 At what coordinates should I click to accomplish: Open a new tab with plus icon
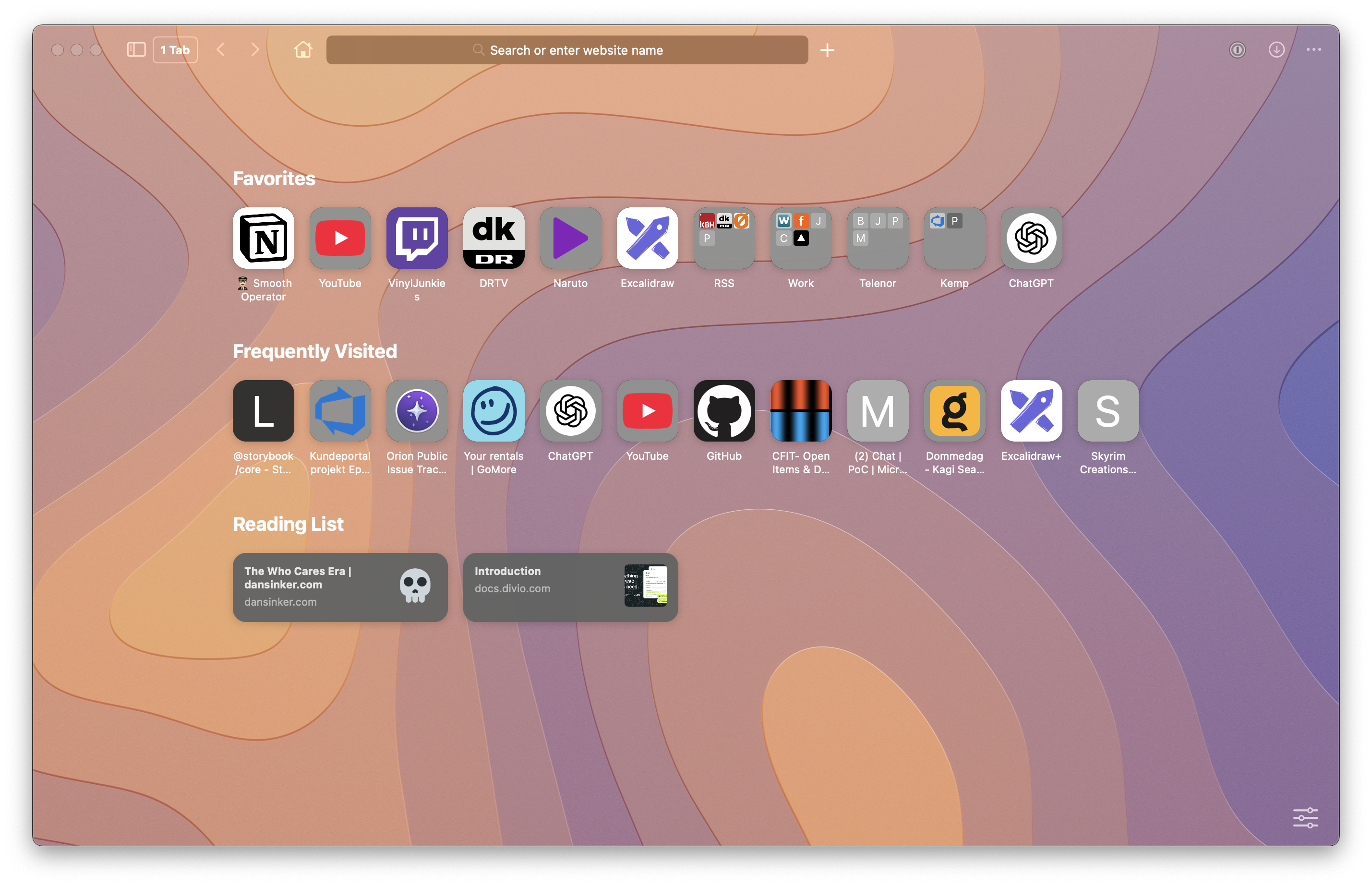[827, 50]
